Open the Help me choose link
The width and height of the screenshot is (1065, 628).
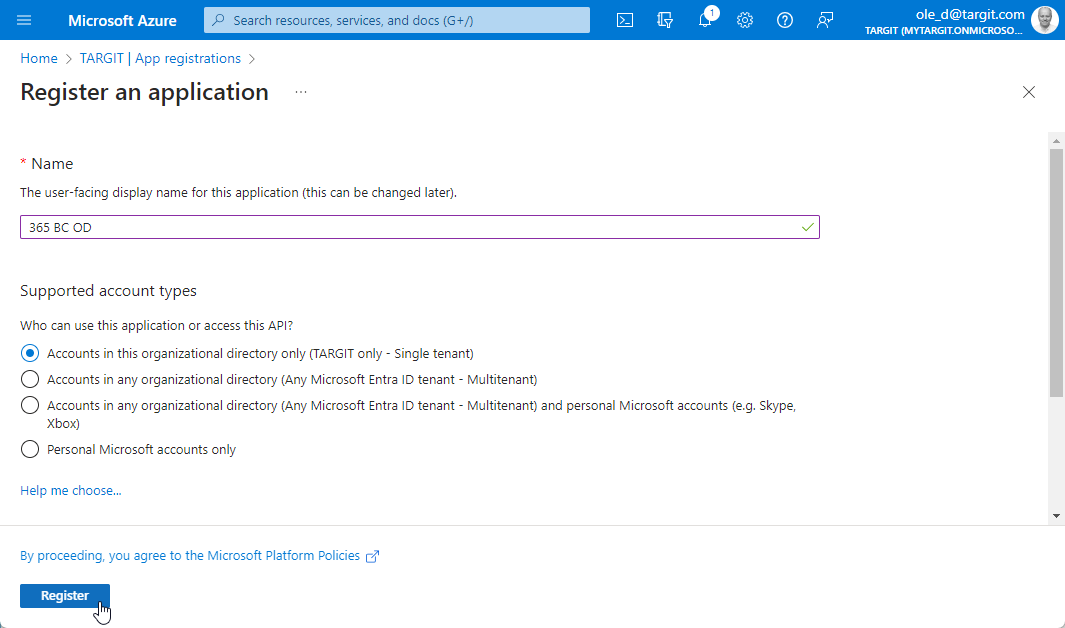[71, 490]
